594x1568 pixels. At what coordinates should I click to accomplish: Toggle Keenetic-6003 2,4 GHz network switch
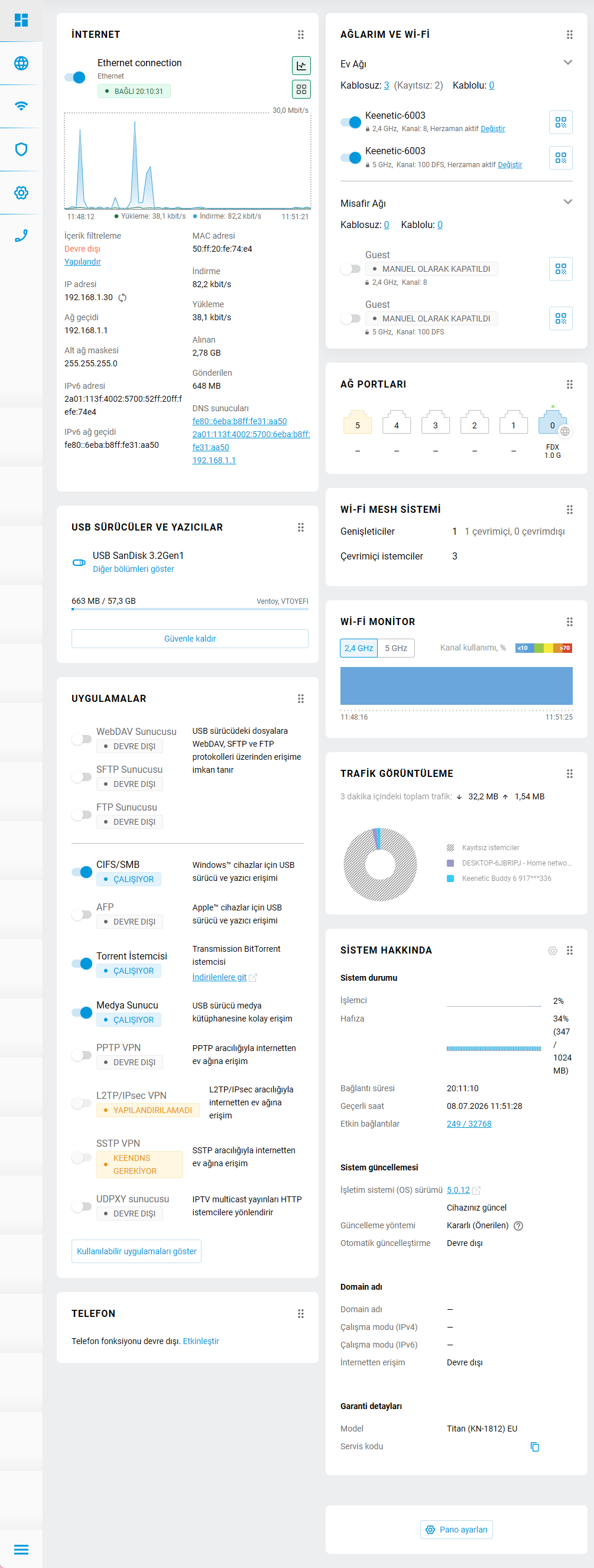coord(351,122)
